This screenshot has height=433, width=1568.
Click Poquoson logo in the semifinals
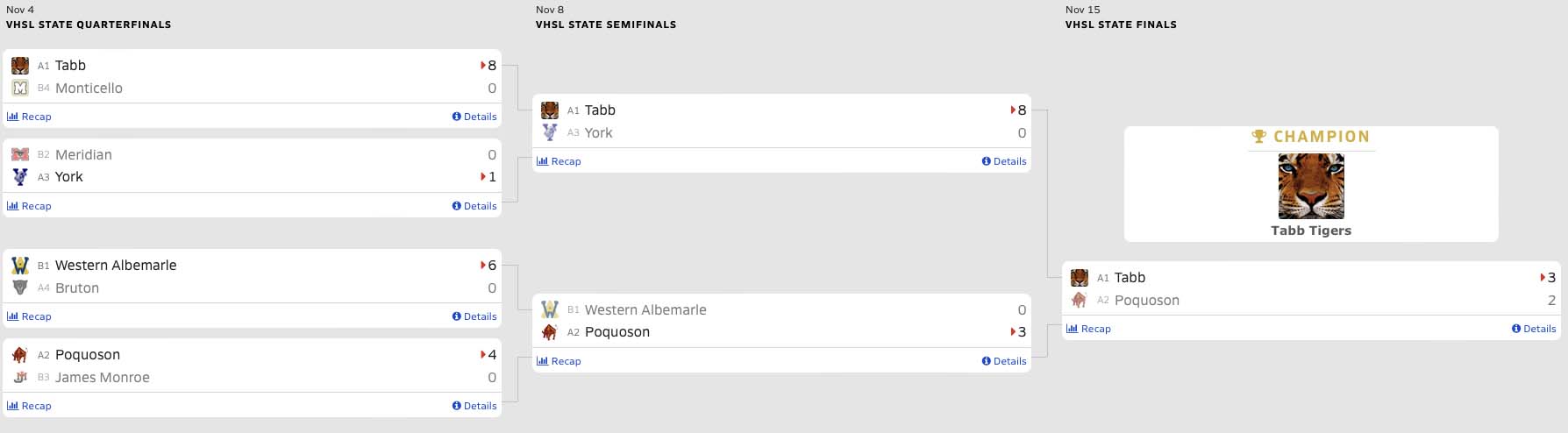coord(550,332)
